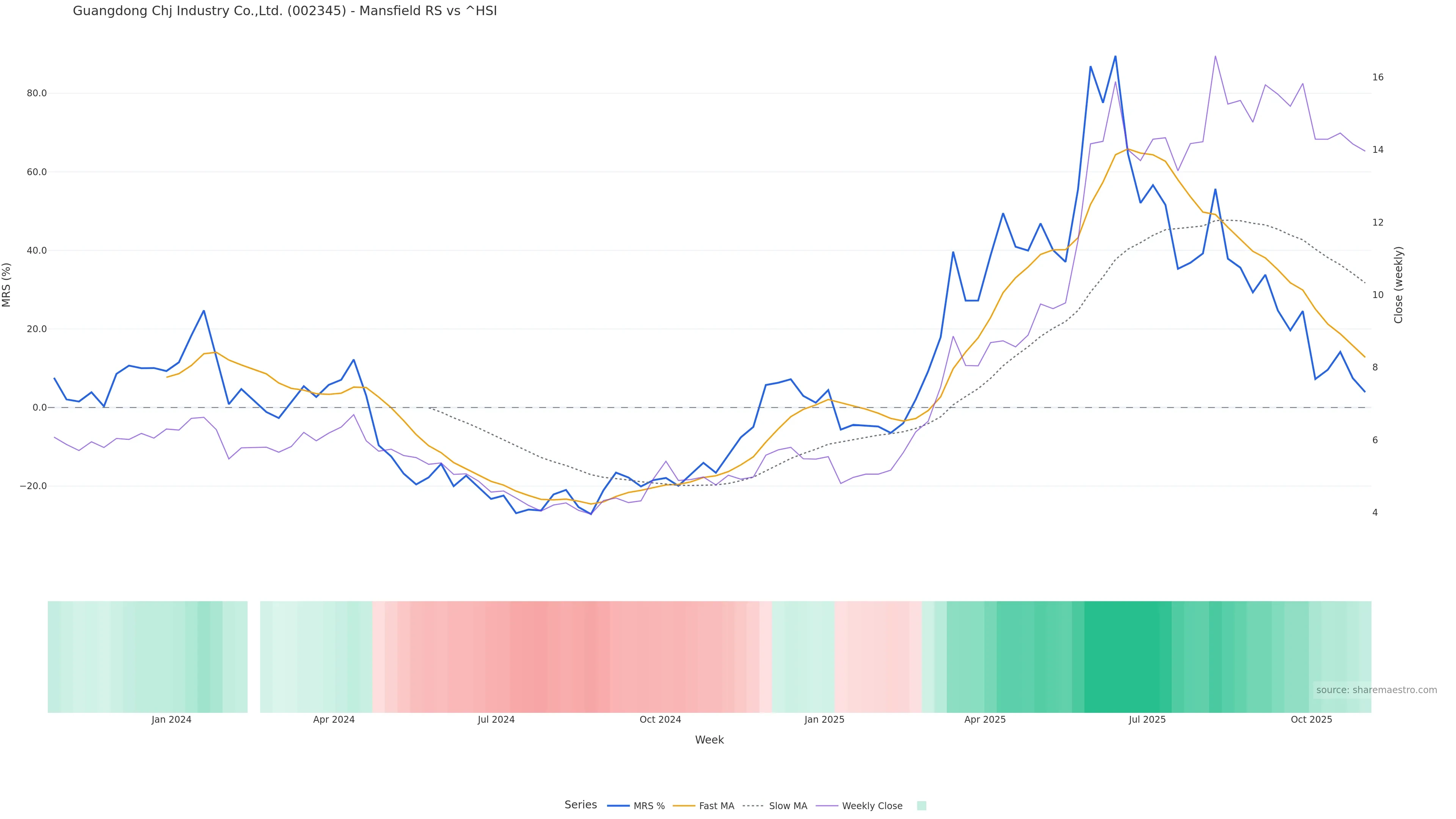Click the 'Close (weekly)' right axis title
Viewport: 1456px width, 819px height.
pyautogui.click(x=1398, y=285)
